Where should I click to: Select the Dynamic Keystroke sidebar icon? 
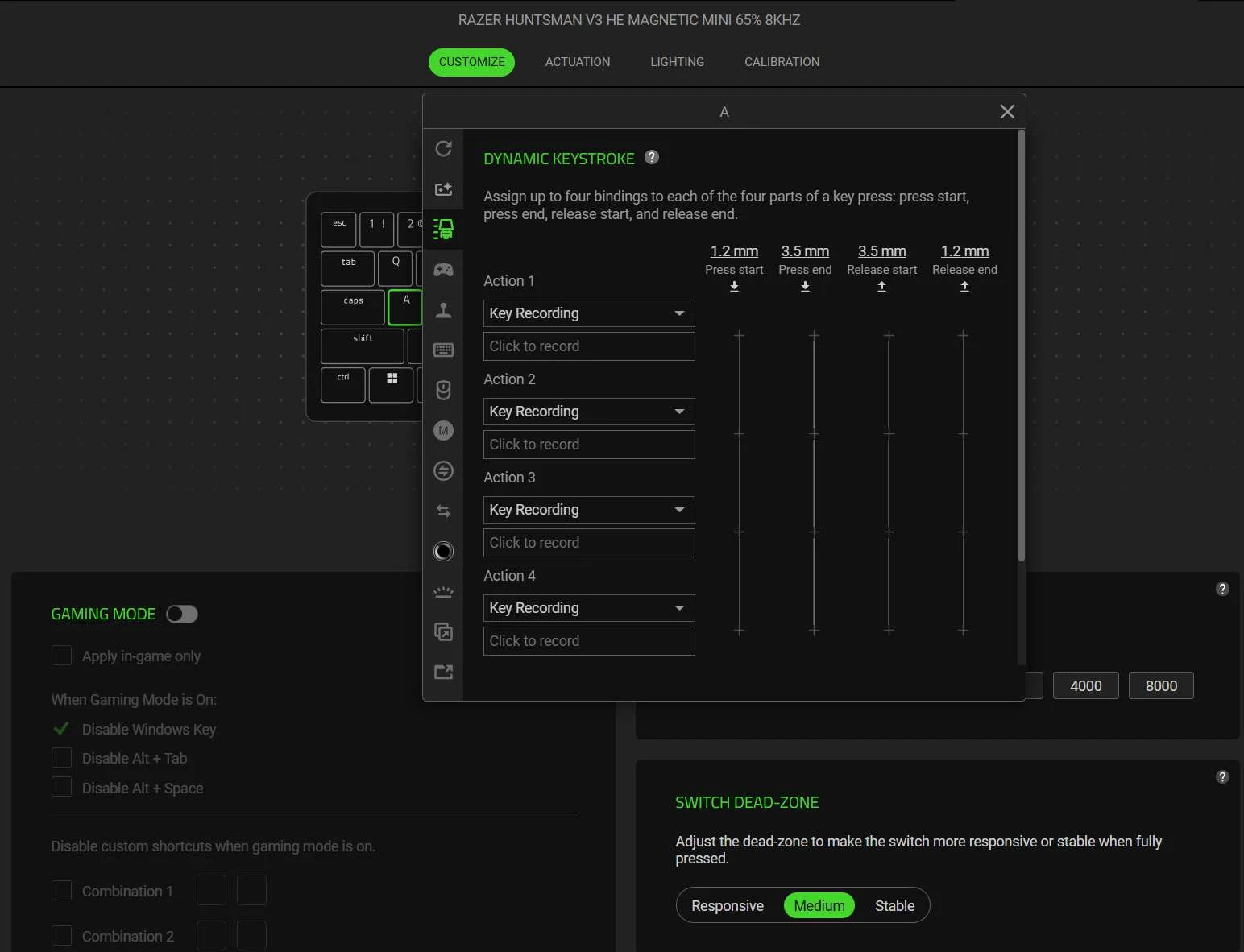pyautogui.click(x=443, y=229)
